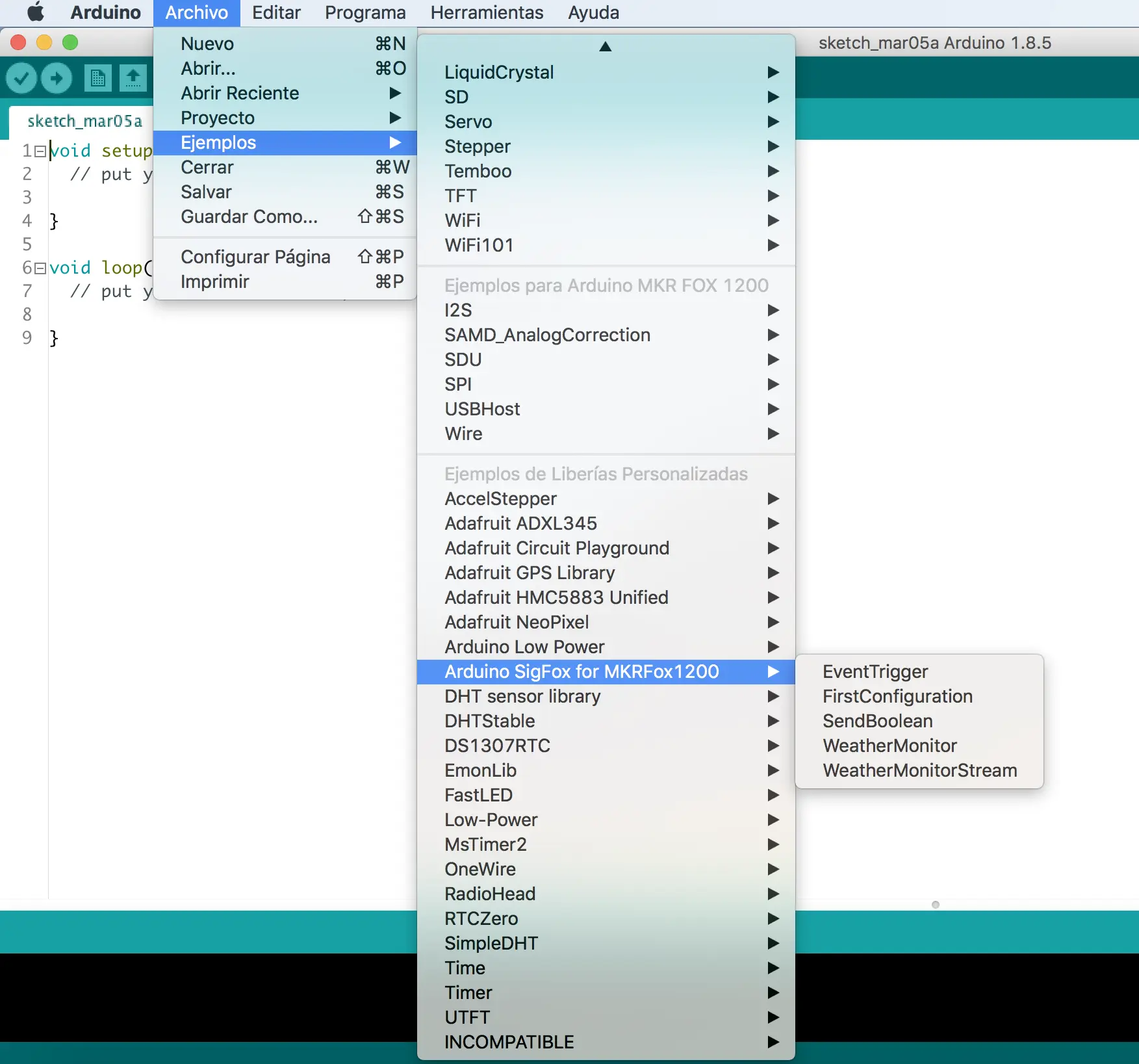Collapse the void loop code fold marker

(x=40, y=268)
